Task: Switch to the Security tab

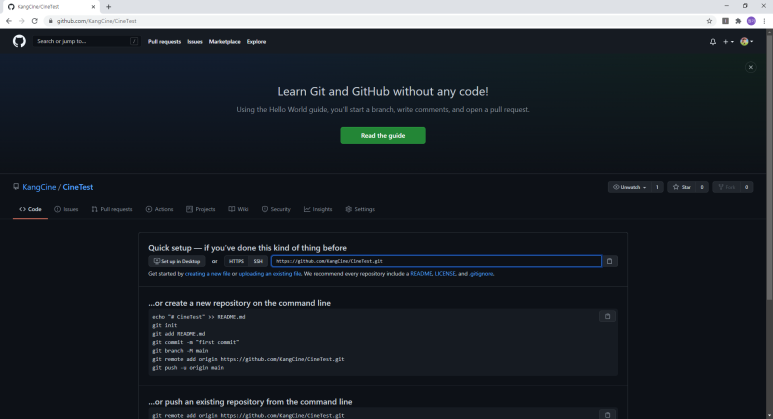Action: coord(276,210)
